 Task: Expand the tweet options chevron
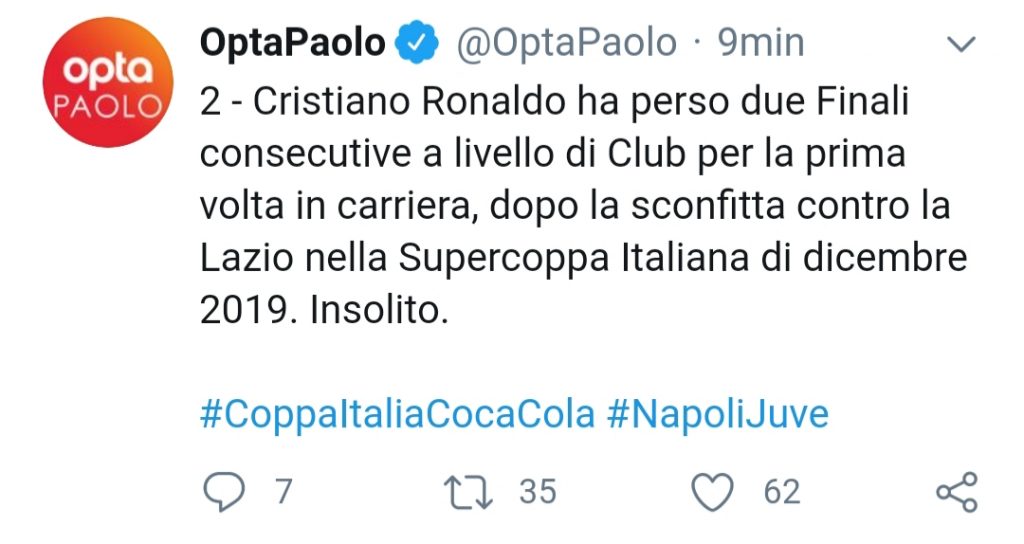click(961, 45)
